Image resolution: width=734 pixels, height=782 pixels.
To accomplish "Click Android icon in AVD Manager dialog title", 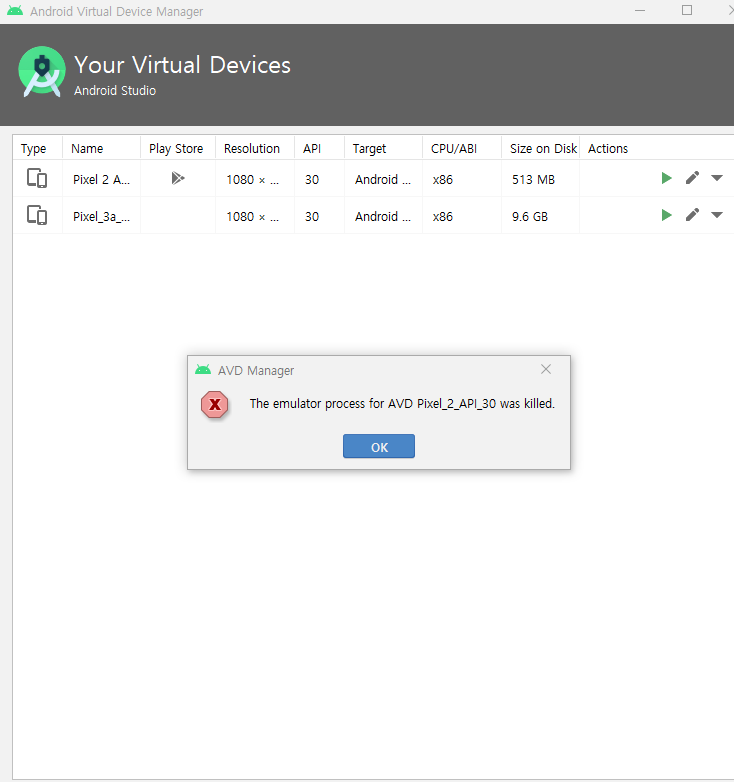I will (203, 370).
